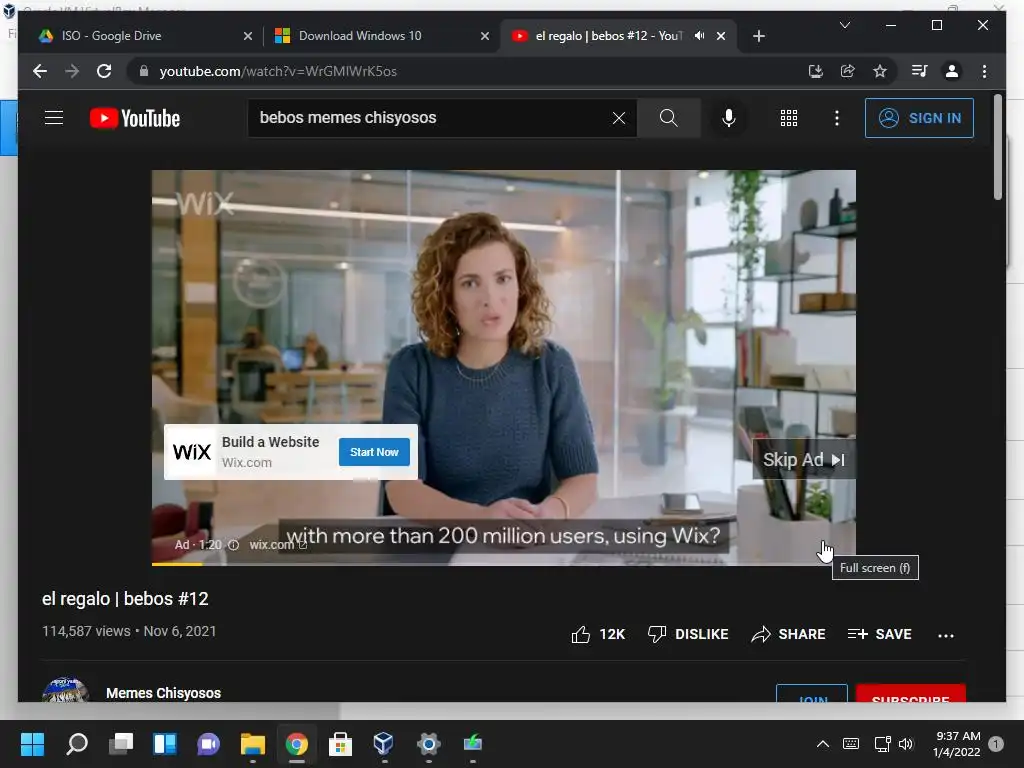The width and height of the screenshot is (1024, 768).
Task: Select the el regalo | bebos #12 tab
Action: (607, 36)
